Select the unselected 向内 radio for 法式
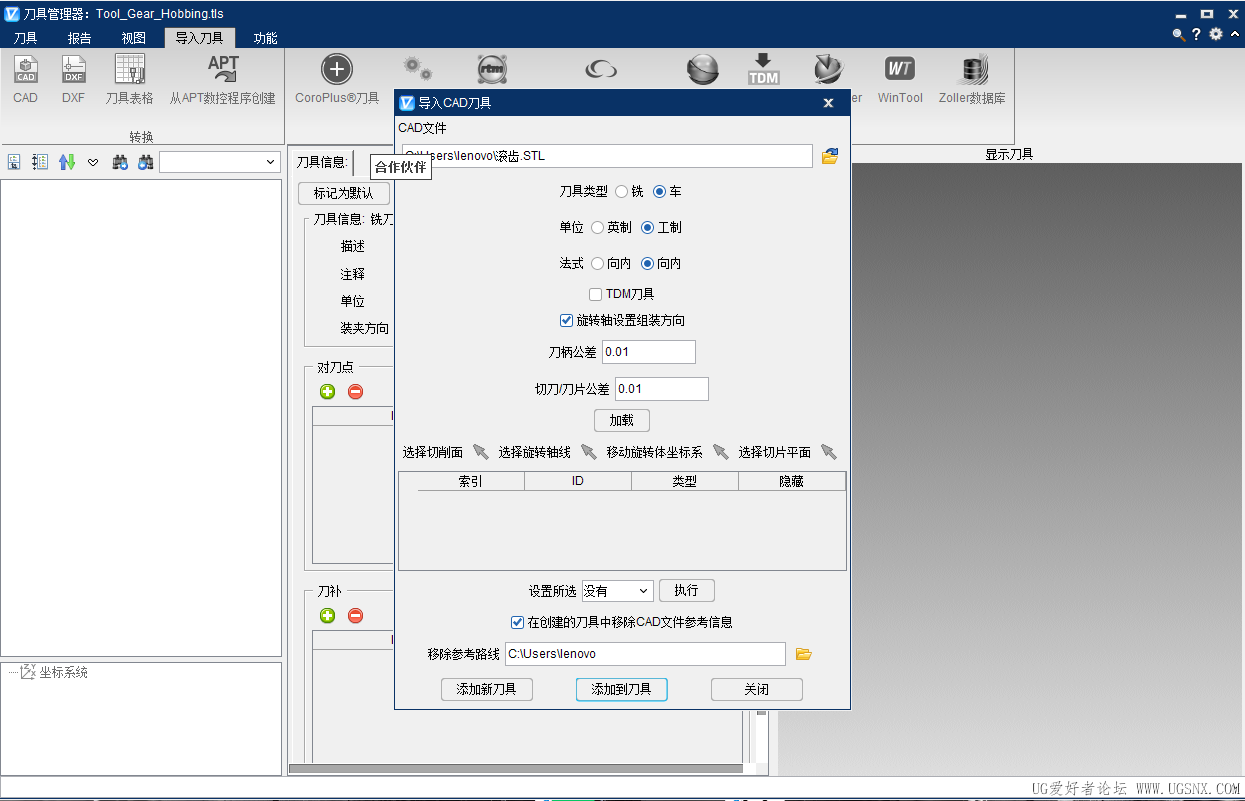The image size is (1245, 801). (598, 263)
